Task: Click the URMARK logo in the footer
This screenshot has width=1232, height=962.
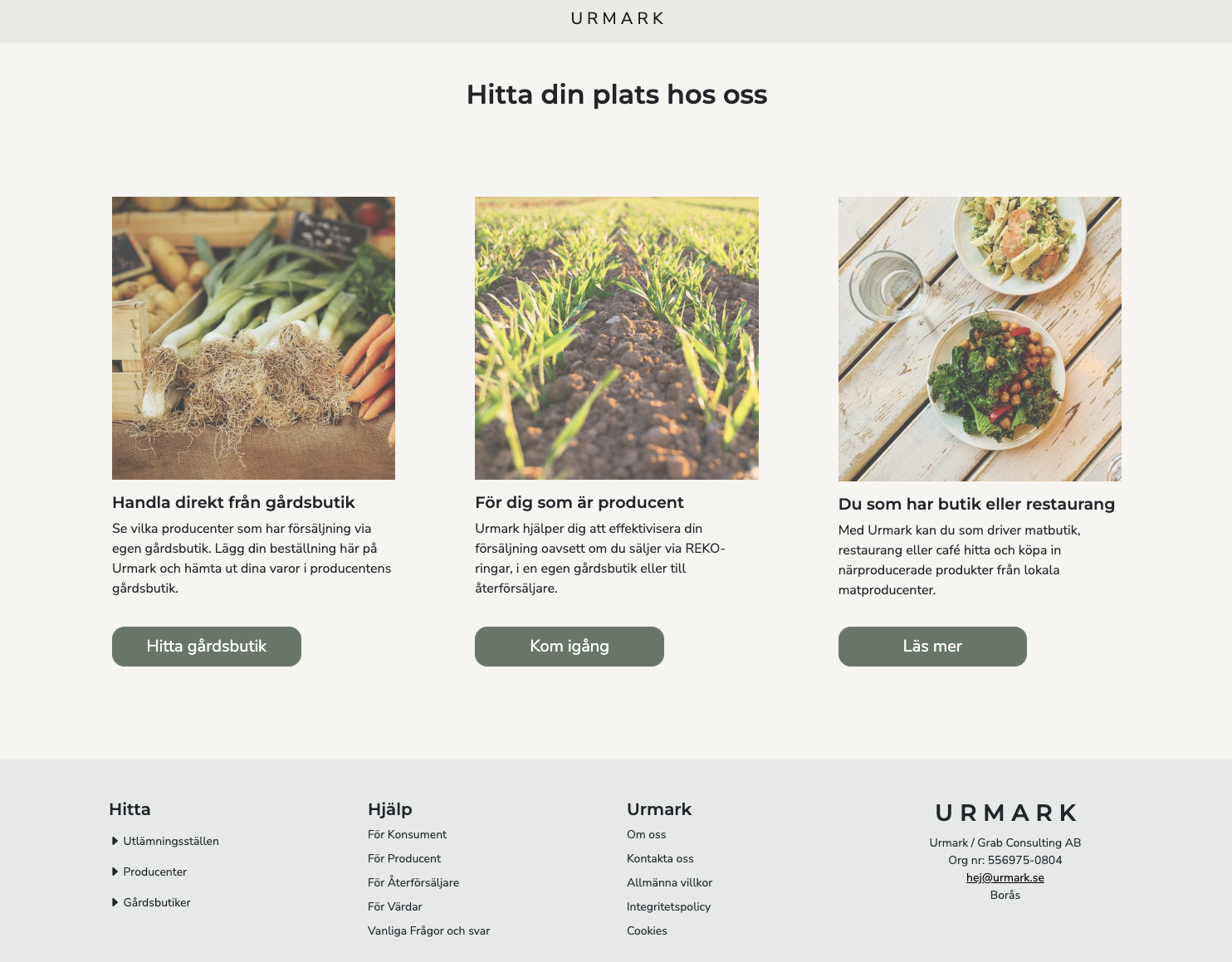Action: (x=1005, y=813)
